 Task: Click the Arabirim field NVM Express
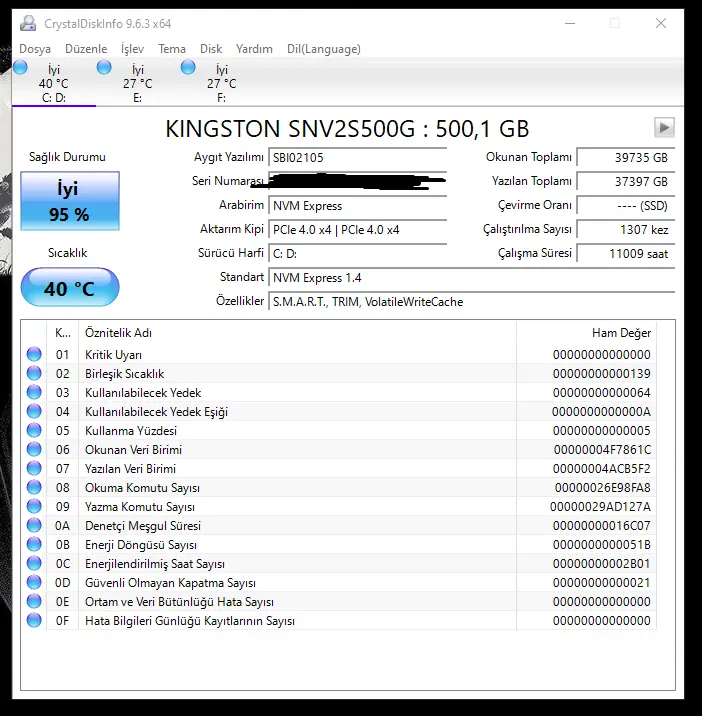(x=357, y=205)
